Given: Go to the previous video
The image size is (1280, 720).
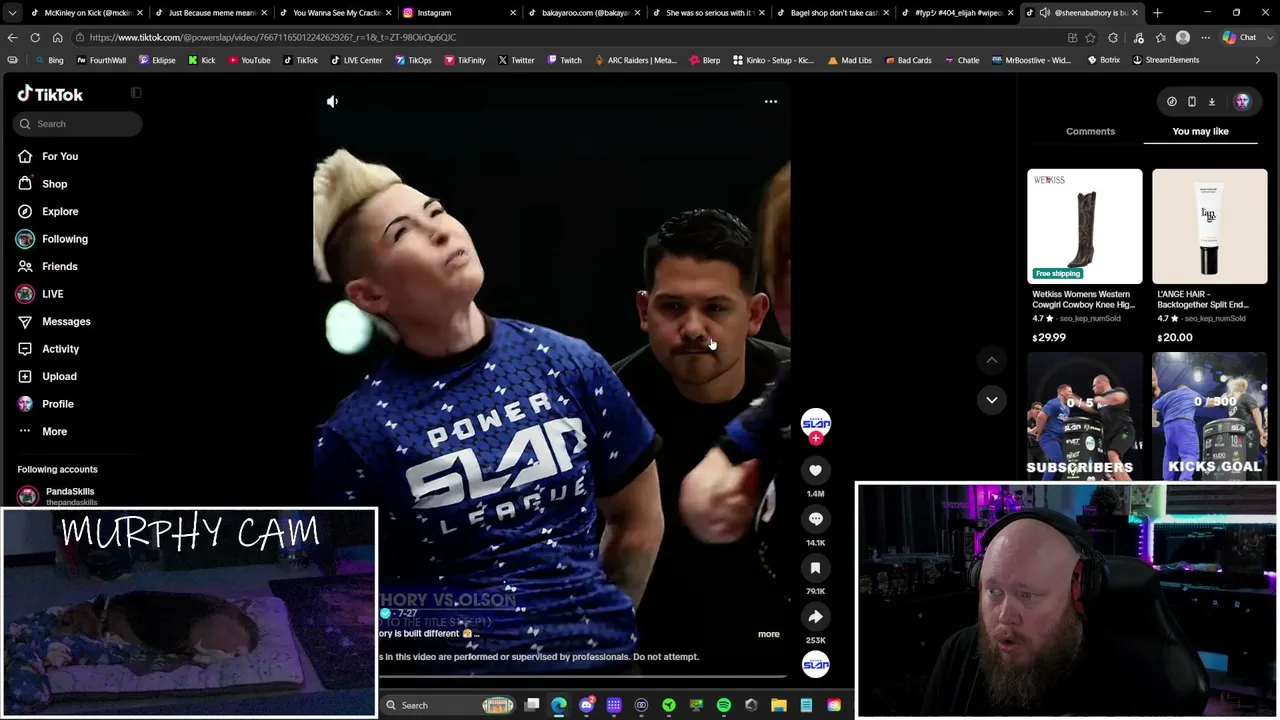Looking at the screenshot, I should (991, 360).
